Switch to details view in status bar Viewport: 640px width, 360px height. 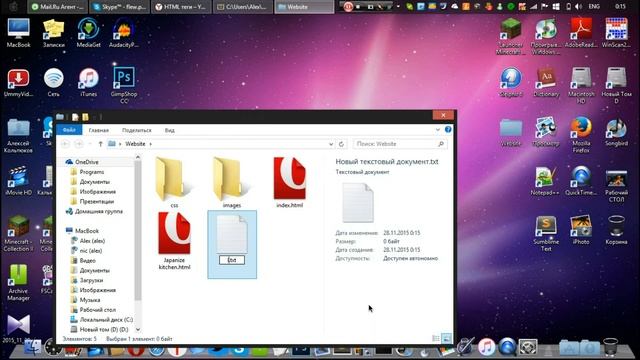[x=436, y=338]
